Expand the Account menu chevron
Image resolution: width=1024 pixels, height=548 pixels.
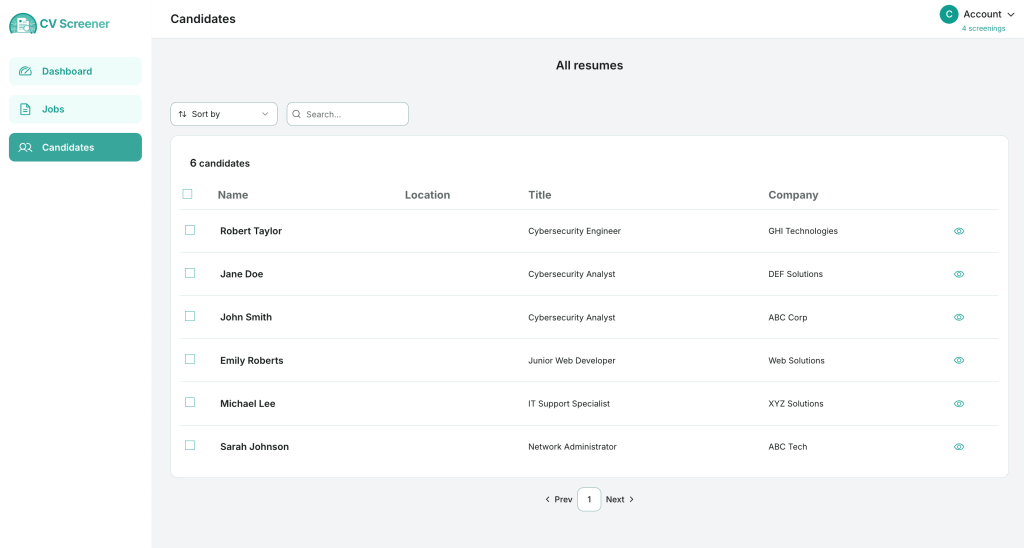coord(1011,15)
